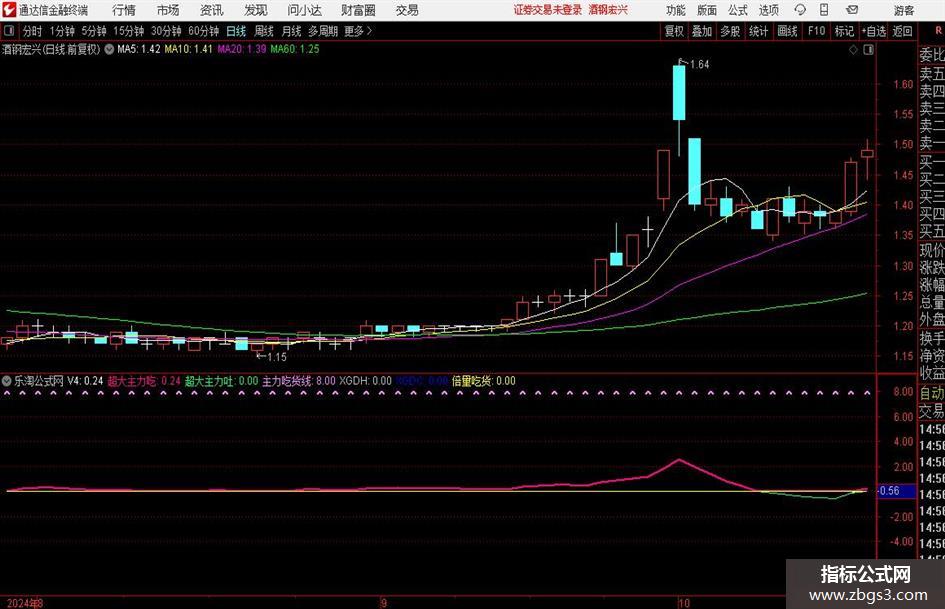The height and width of the screenshot is (609, 945).
Task: Open the customer service headset icon
Action: pos(800,10)
